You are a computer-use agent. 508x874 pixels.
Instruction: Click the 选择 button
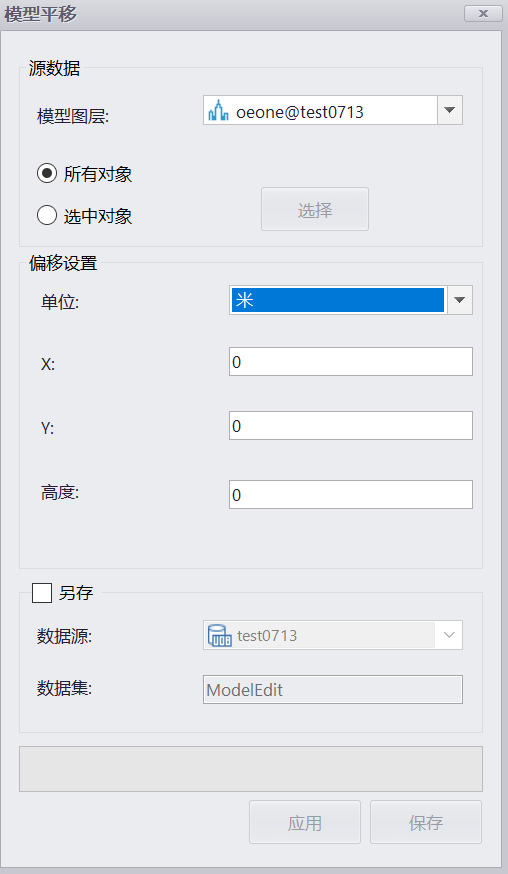[315, 209]
